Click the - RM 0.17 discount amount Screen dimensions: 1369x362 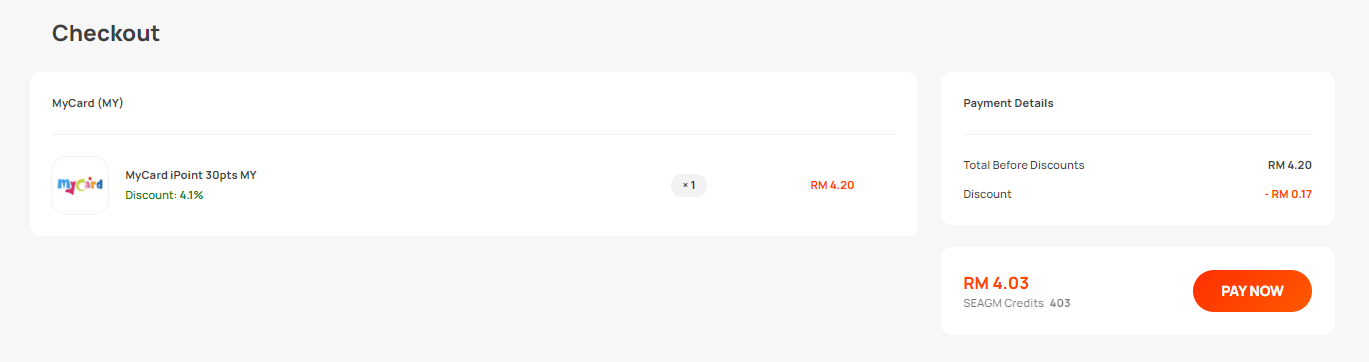coord(1288,194)
